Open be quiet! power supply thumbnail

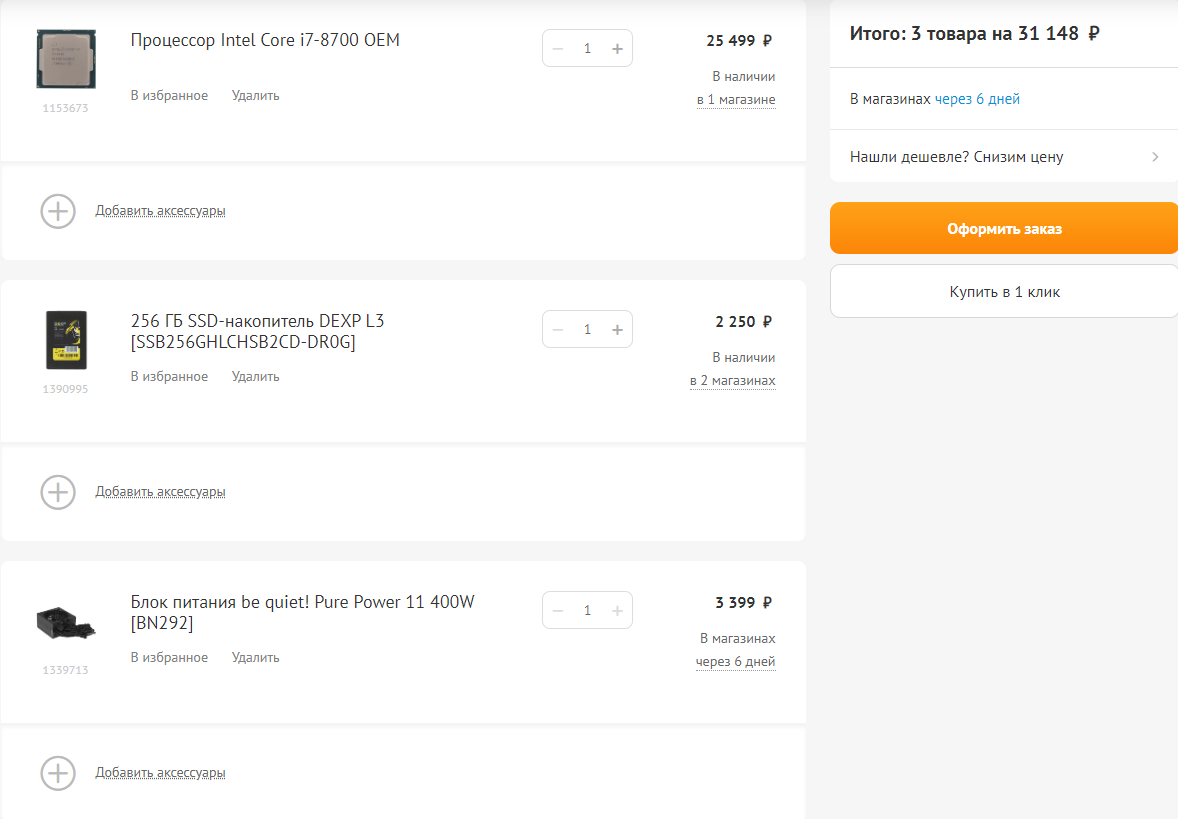pyautogui.click(x=66, y=621)
